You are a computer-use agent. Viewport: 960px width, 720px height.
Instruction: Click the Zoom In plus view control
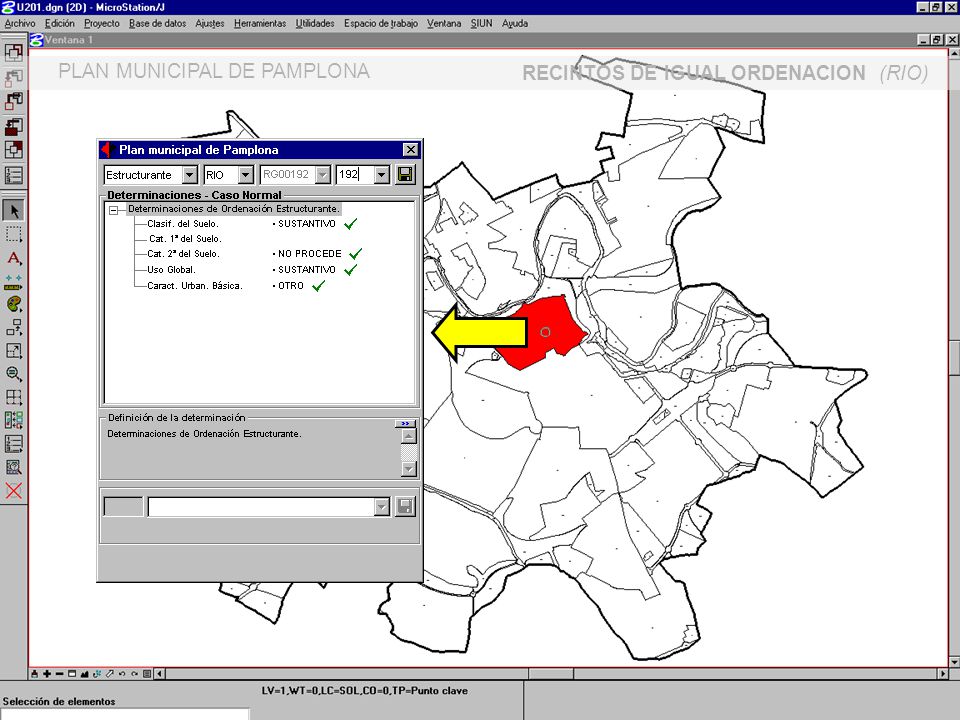pos(47,673)
